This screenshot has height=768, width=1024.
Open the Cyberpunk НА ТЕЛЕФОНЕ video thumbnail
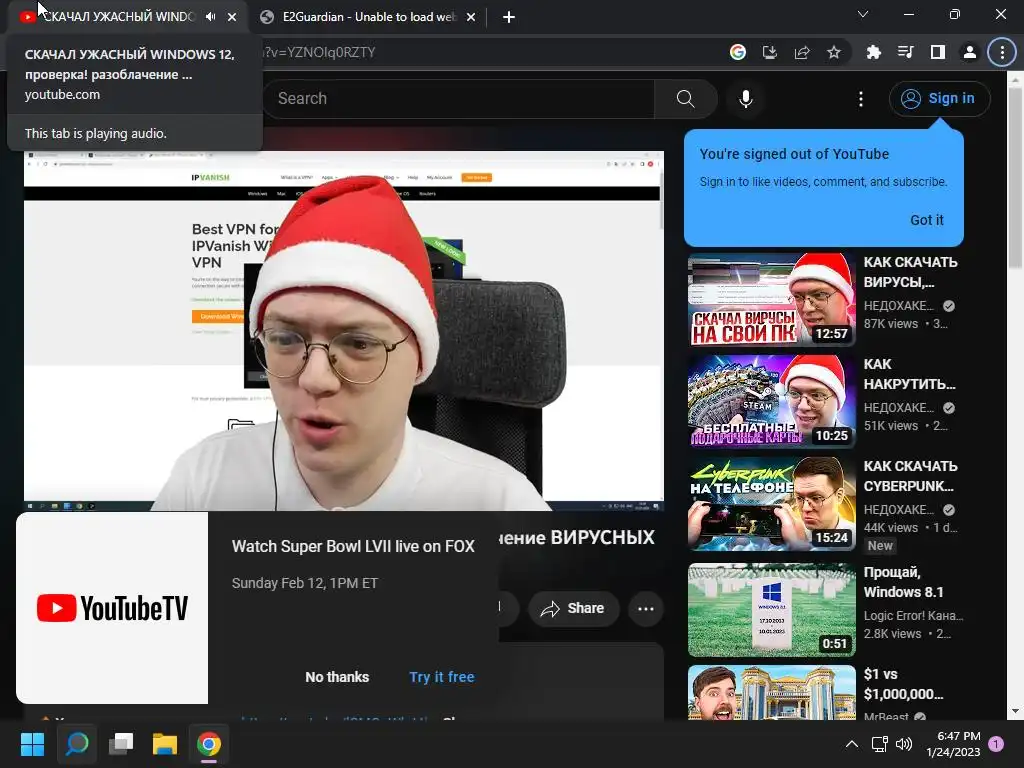[x=771, y=504]
